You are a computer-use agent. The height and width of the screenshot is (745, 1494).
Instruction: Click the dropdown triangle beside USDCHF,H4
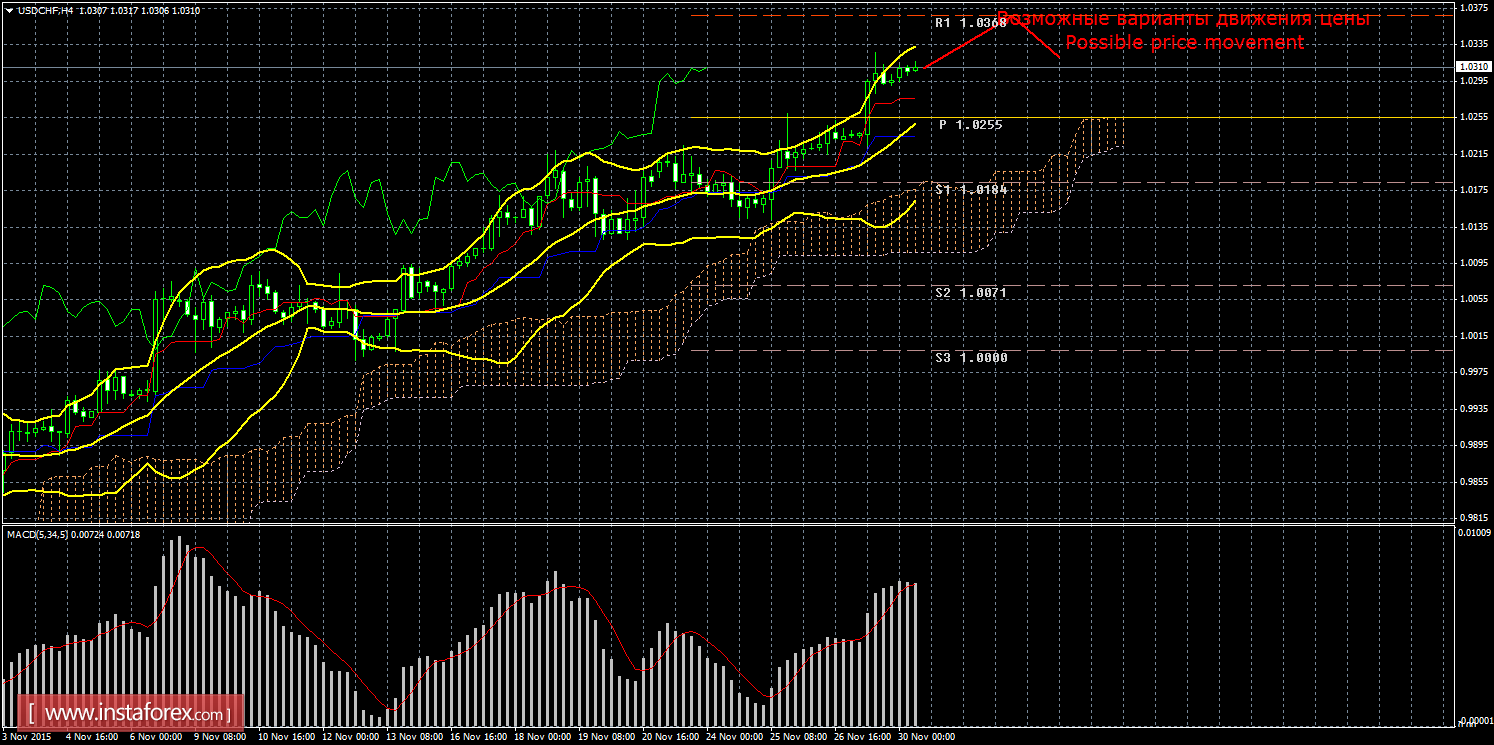pyautogui.click(x=9, y=10)
